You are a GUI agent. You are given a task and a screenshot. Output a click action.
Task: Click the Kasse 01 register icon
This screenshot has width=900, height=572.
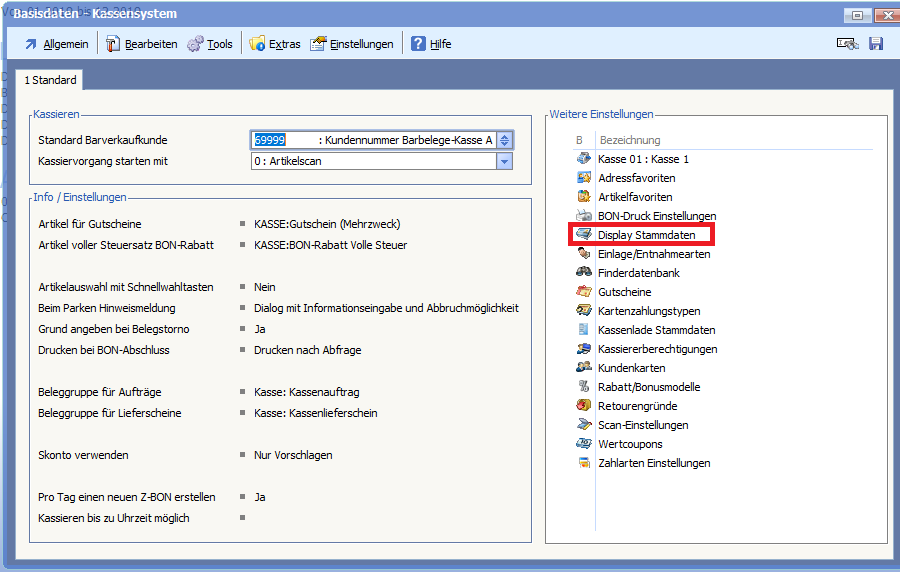pos(583,159)
